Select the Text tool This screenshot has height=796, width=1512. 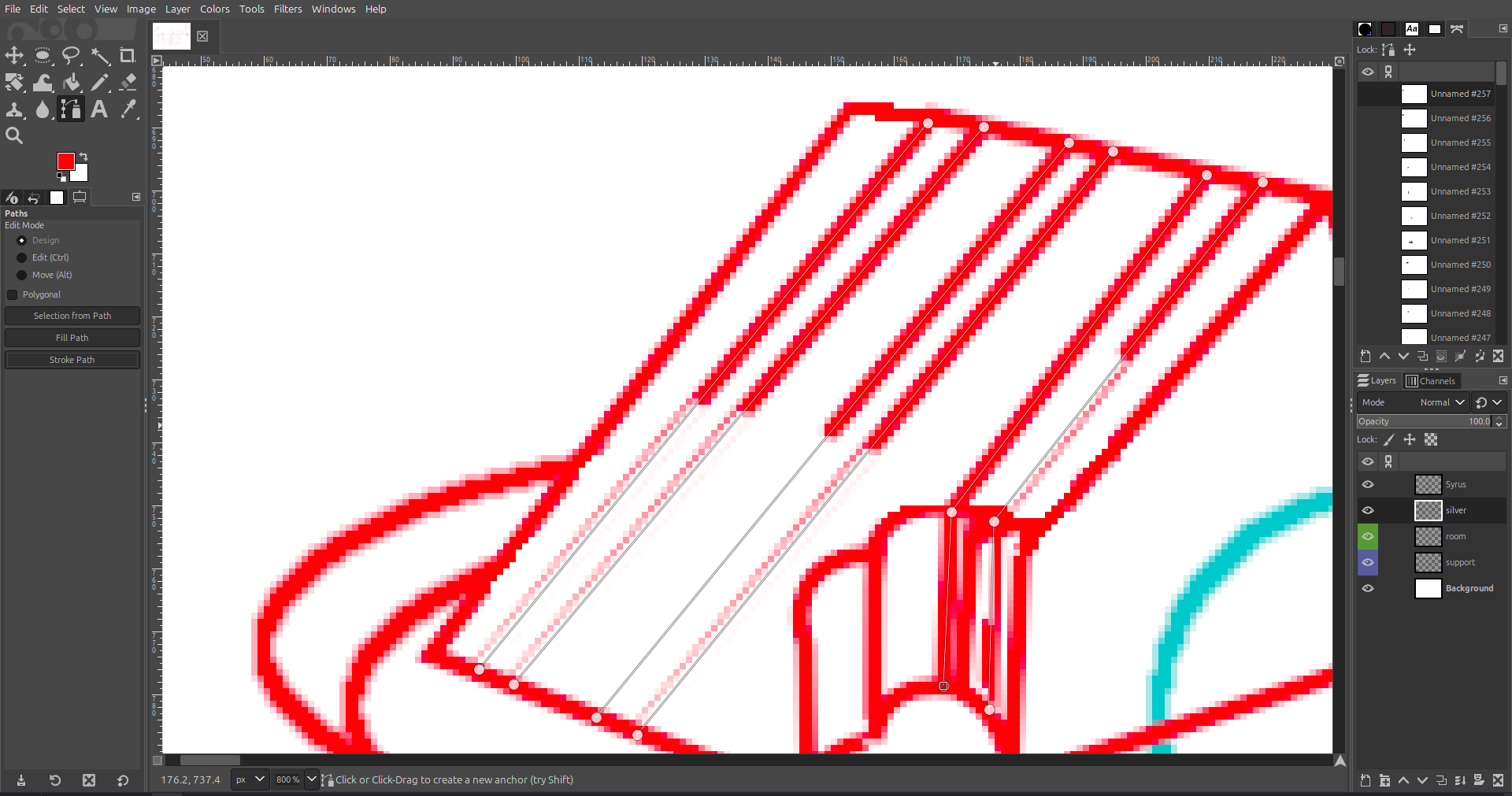[99, 109]
